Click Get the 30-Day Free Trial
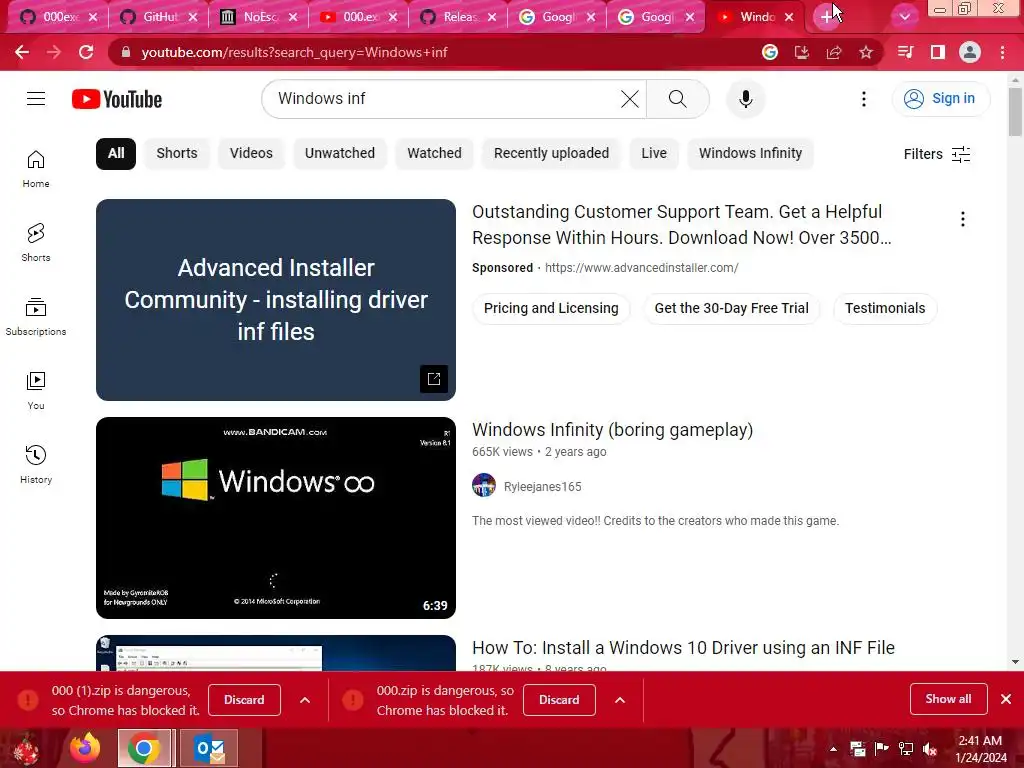This screenshot has height=768, width=1024. point(731,308)
